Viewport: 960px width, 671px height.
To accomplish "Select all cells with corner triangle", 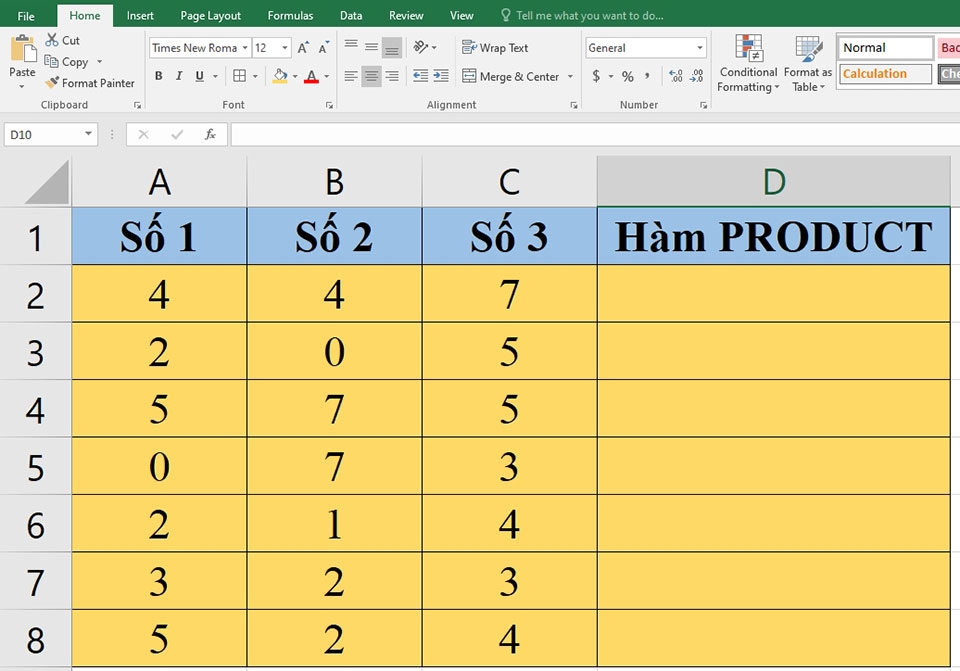I will click(47, 182).
